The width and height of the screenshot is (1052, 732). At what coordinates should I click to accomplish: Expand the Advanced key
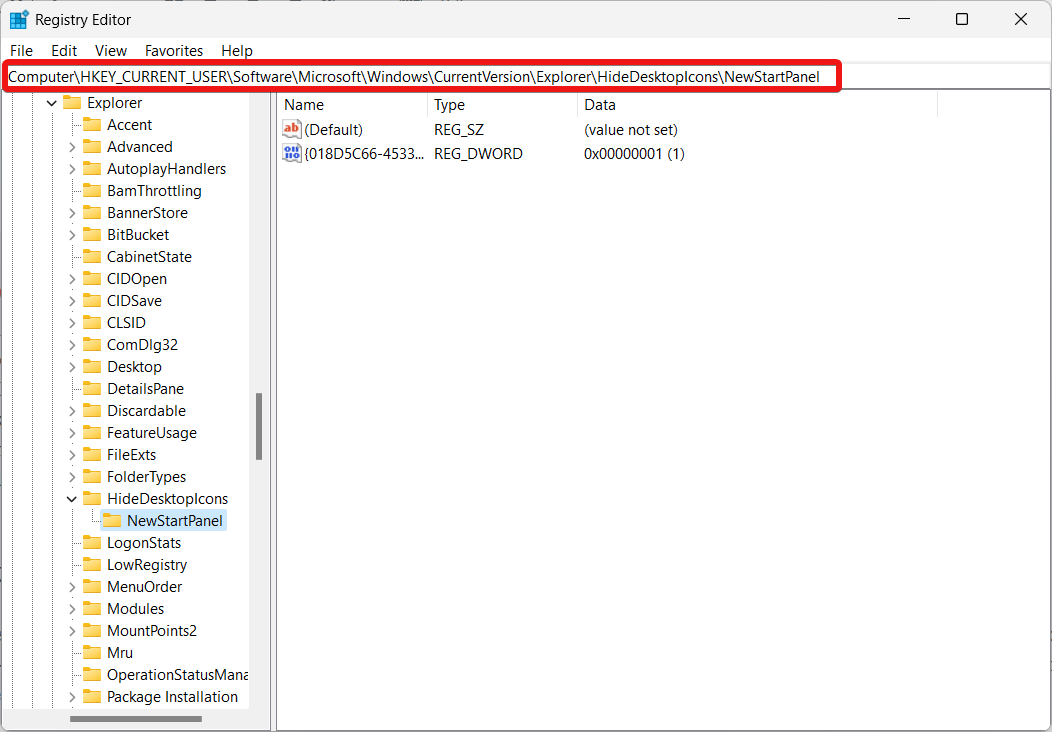[72, 147]
